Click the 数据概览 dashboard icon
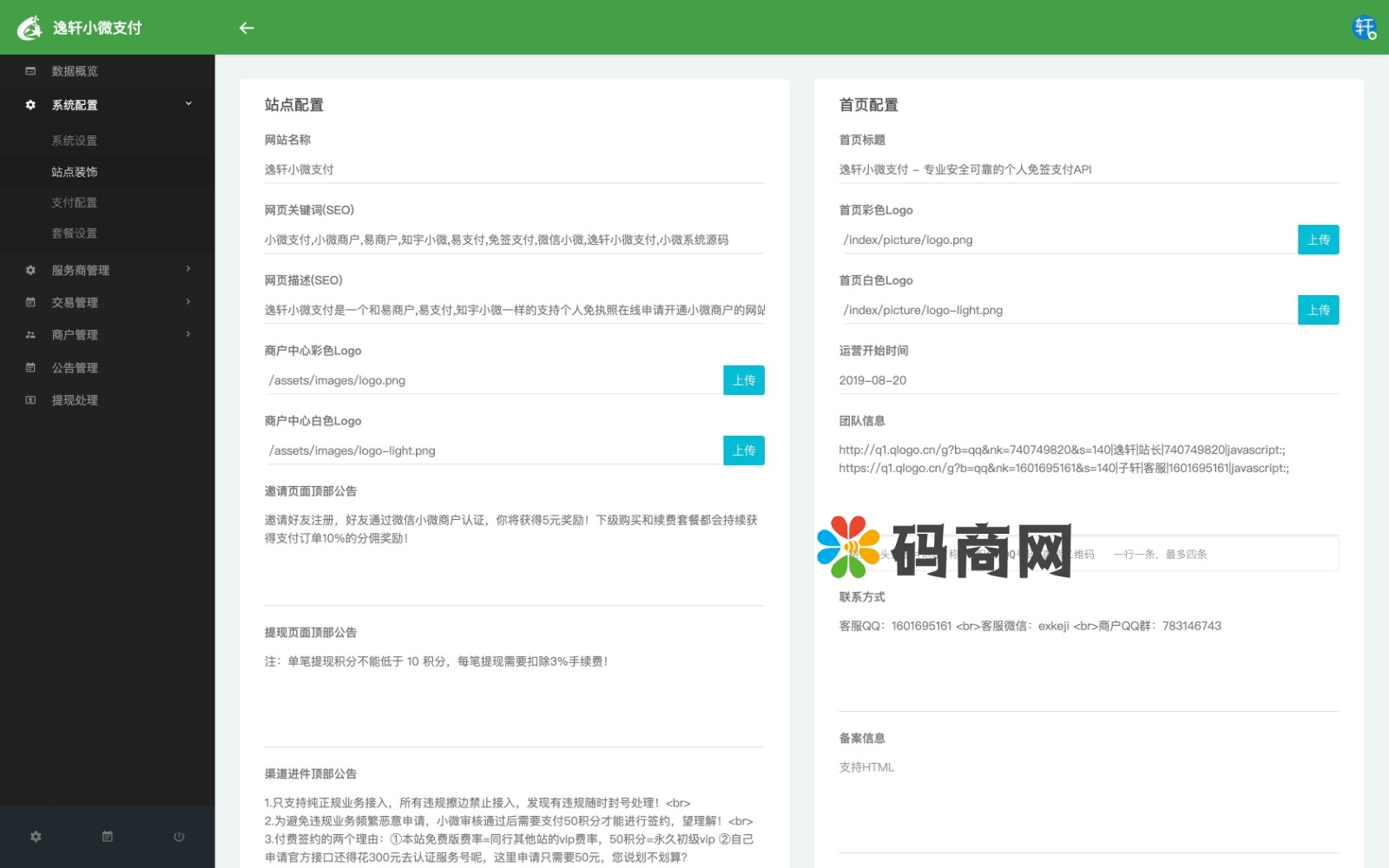The image size is (1389, 868). pyautogui.click(x=30, y=71)
